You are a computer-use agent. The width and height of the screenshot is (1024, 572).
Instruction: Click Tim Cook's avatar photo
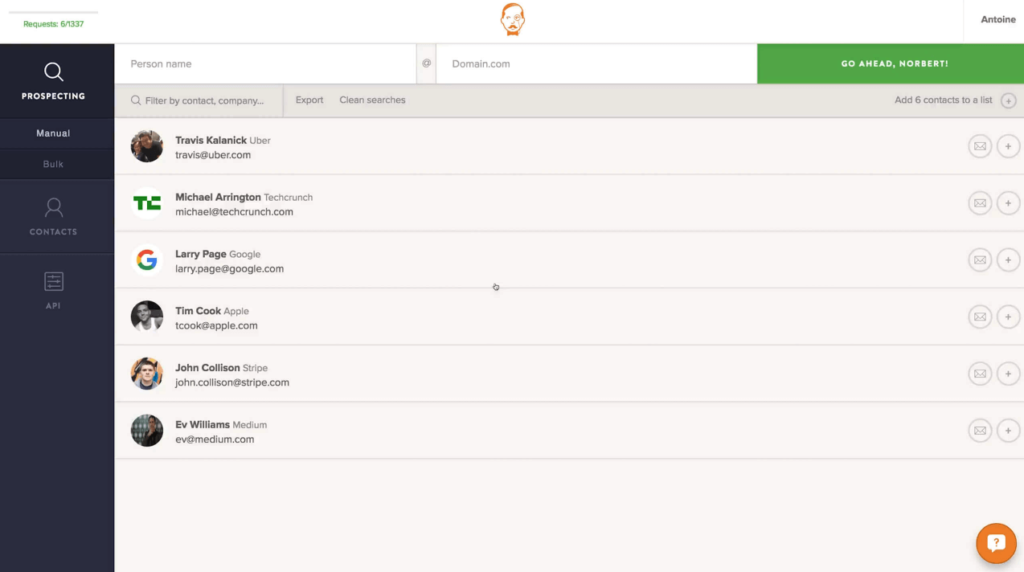point(147,317)
